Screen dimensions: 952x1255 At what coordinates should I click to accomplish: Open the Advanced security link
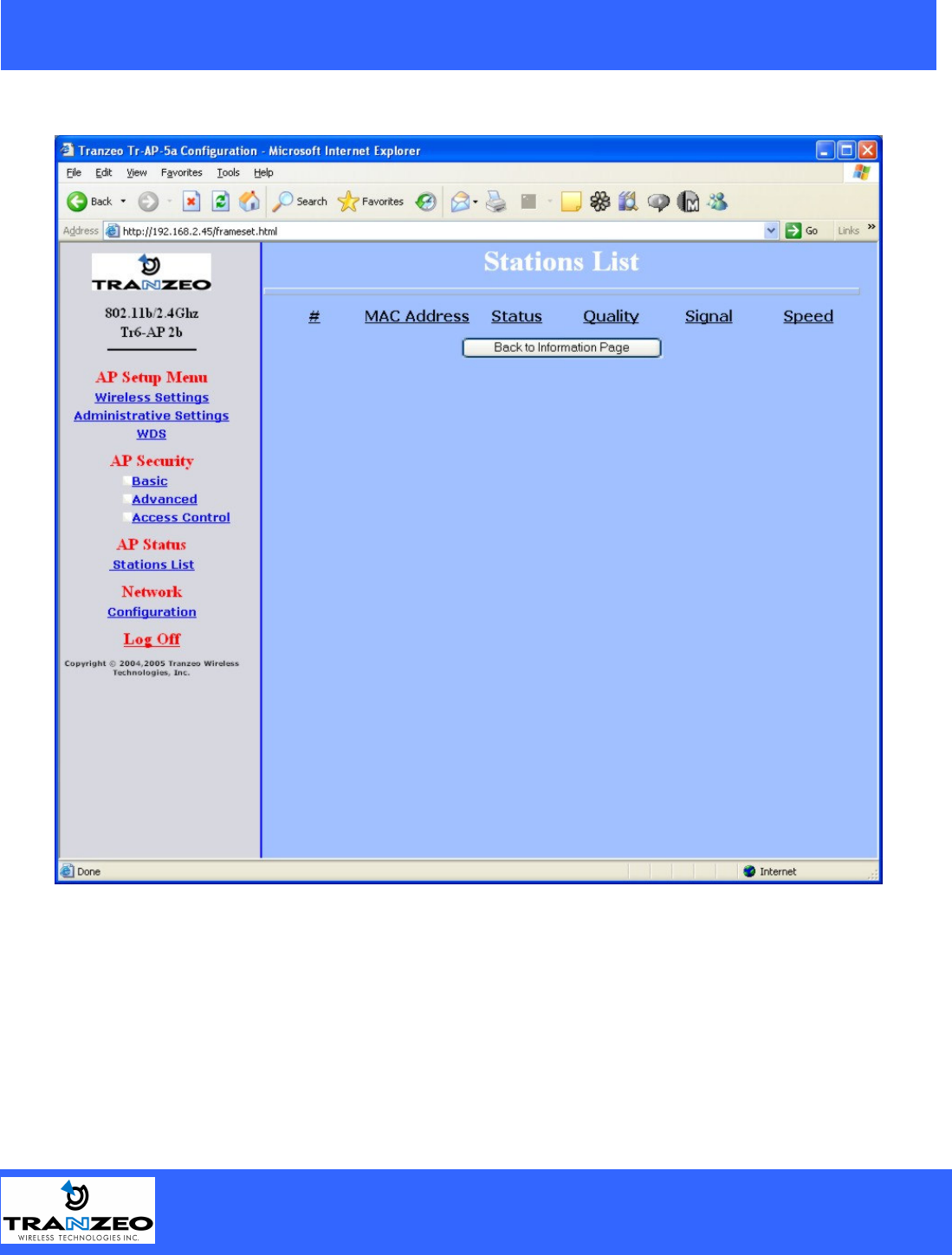coord(165,499)
